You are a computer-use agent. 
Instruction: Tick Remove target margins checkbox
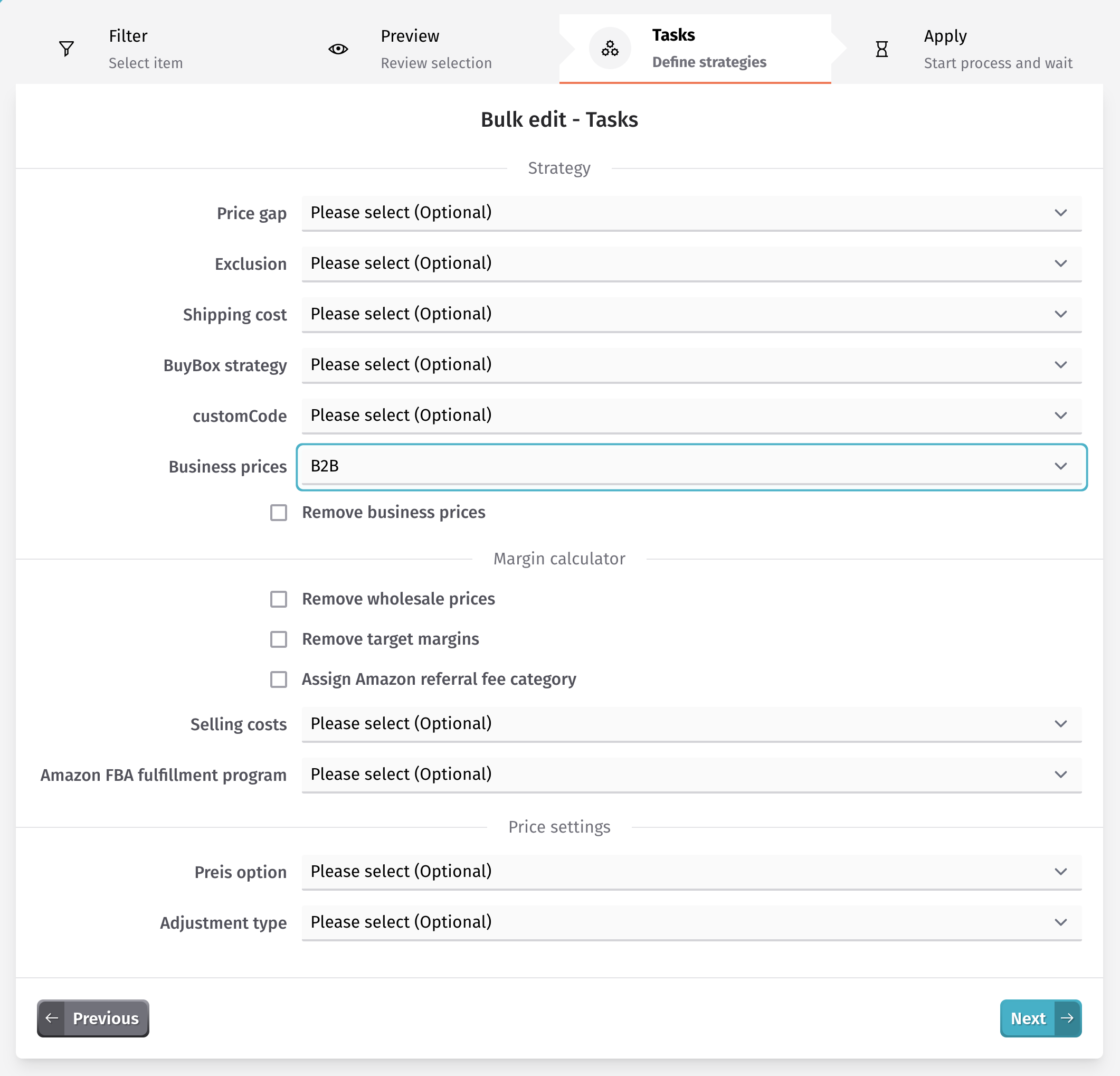point(279,639)
